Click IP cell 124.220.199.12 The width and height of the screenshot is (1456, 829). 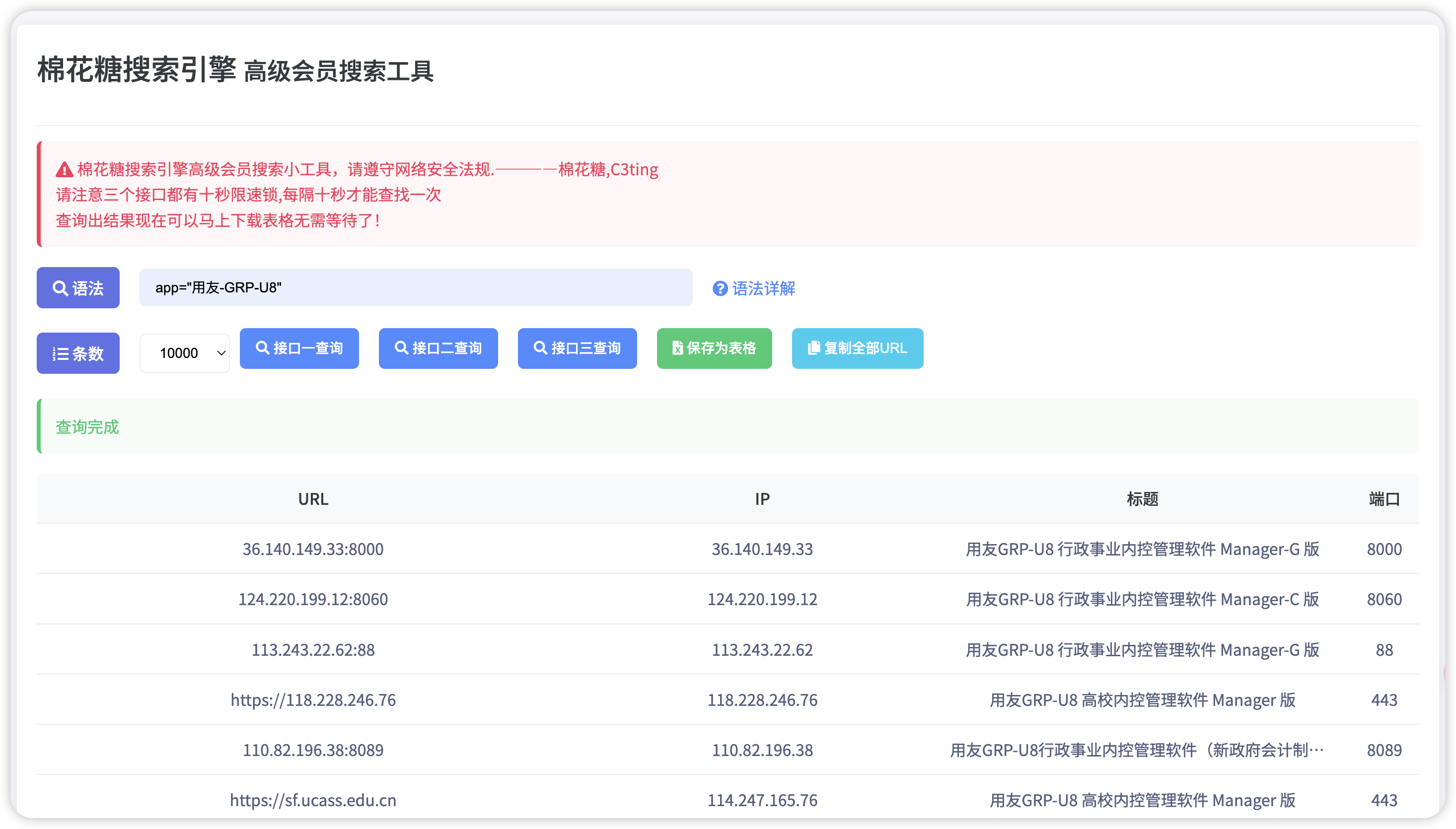762,599
